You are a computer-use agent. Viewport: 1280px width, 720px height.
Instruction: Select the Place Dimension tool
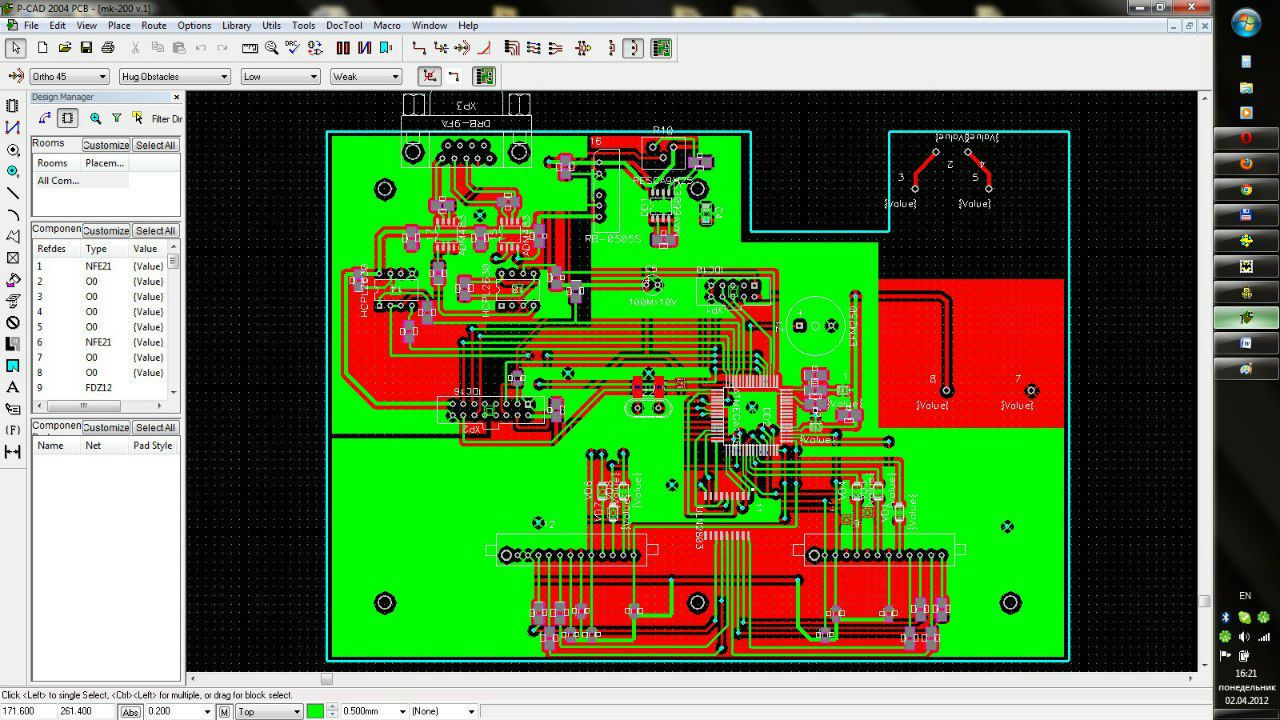(13, 452)
